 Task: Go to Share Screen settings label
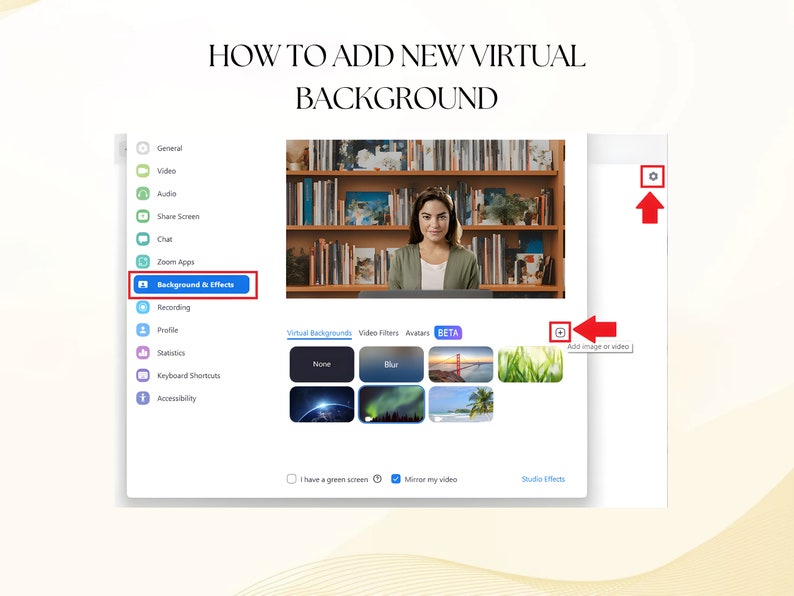tap(178, 217)
